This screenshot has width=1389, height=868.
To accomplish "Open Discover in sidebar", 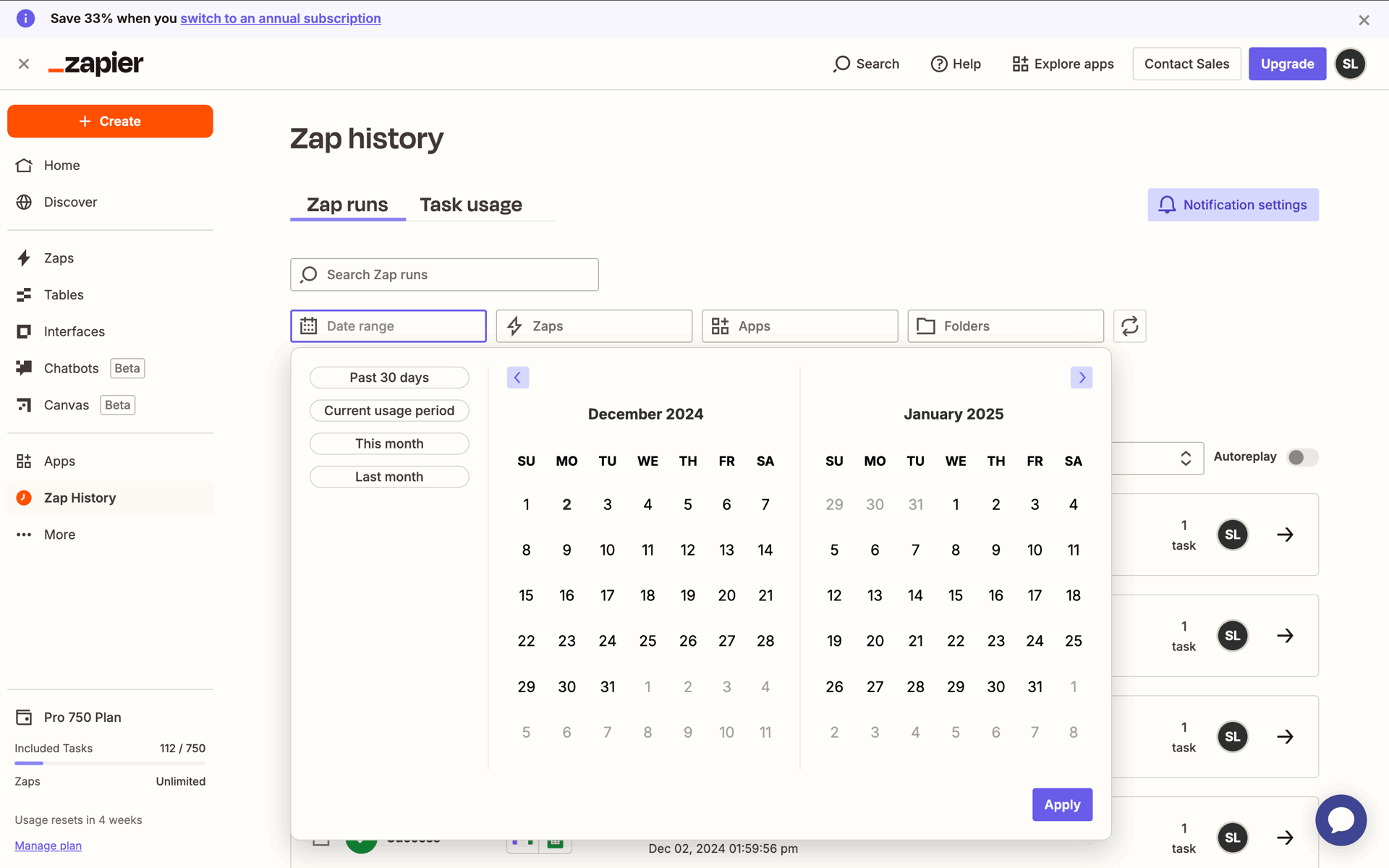I will tap(110, 202).
